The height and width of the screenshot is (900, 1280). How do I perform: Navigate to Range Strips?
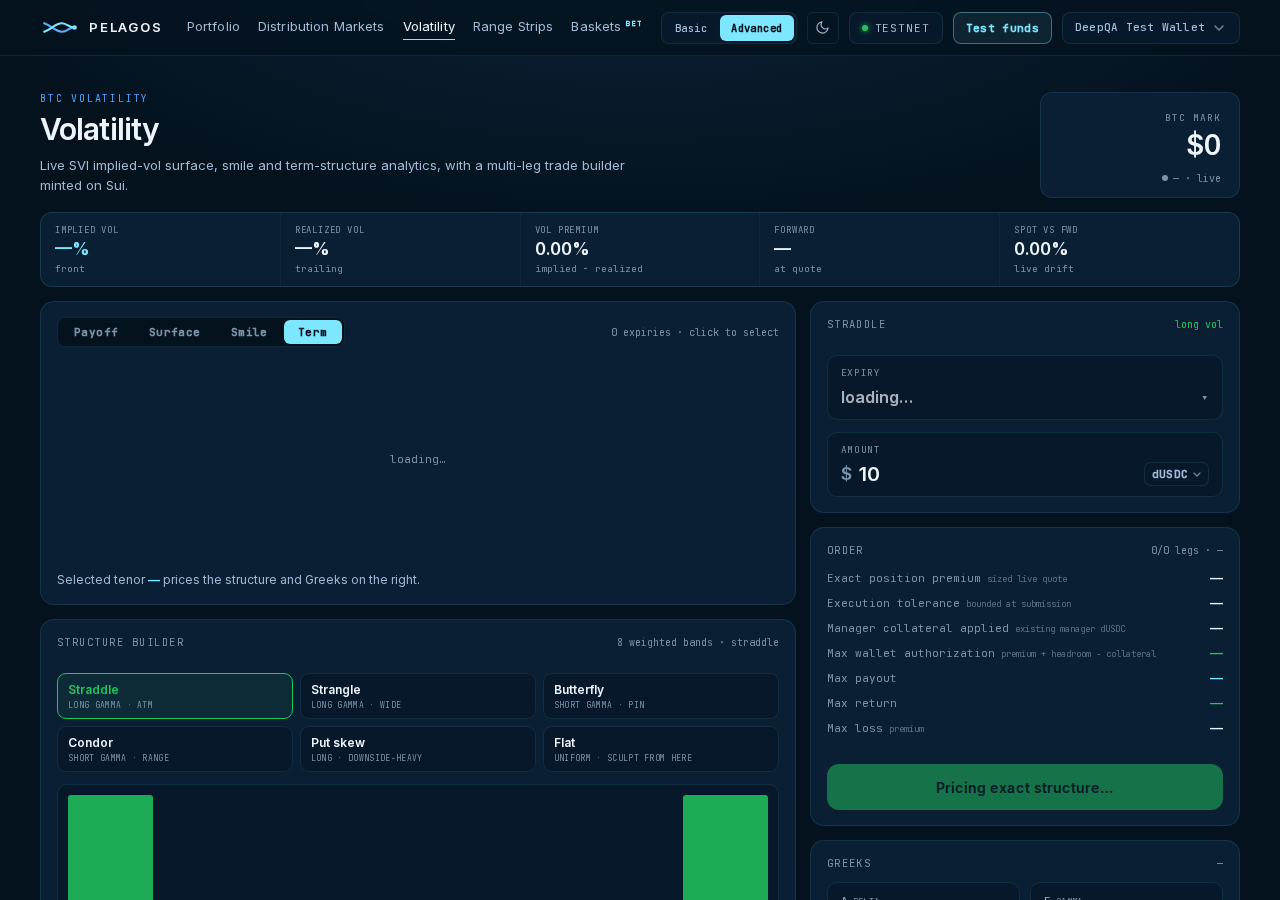513,27
